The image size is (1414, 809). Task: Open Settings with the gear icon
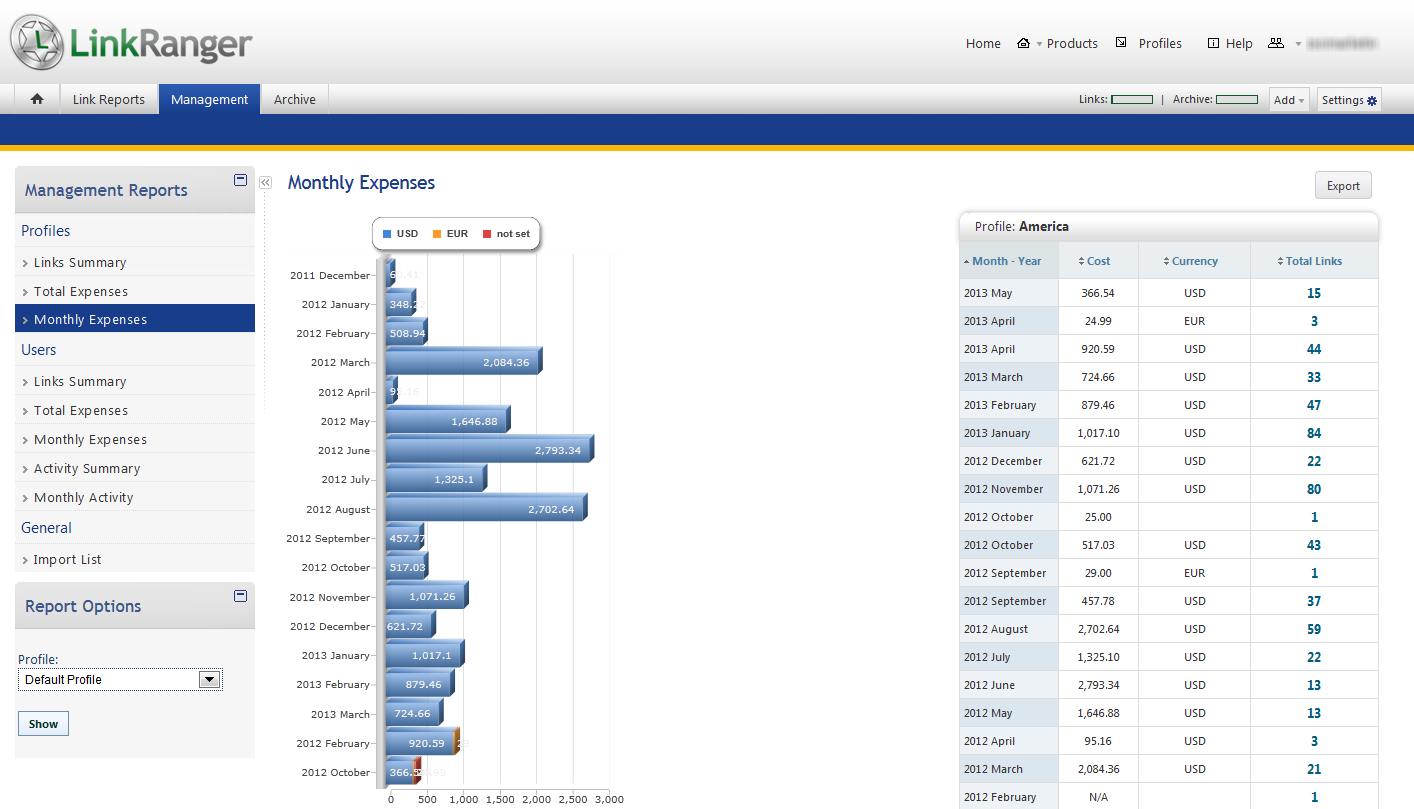pos(1349,100)
